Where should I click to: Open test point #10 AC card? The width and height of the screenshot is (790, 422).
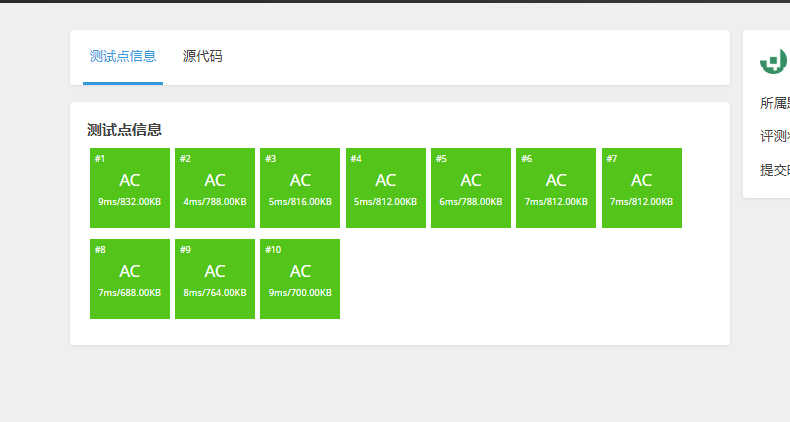click(x=300, y=279)
